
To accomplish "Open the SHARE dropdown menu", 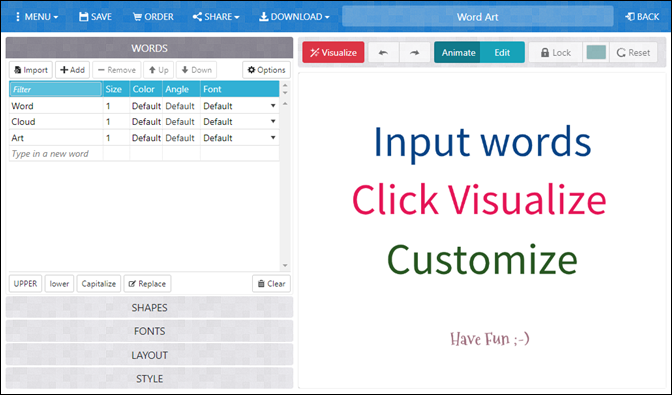I will [x=216, y=17].
